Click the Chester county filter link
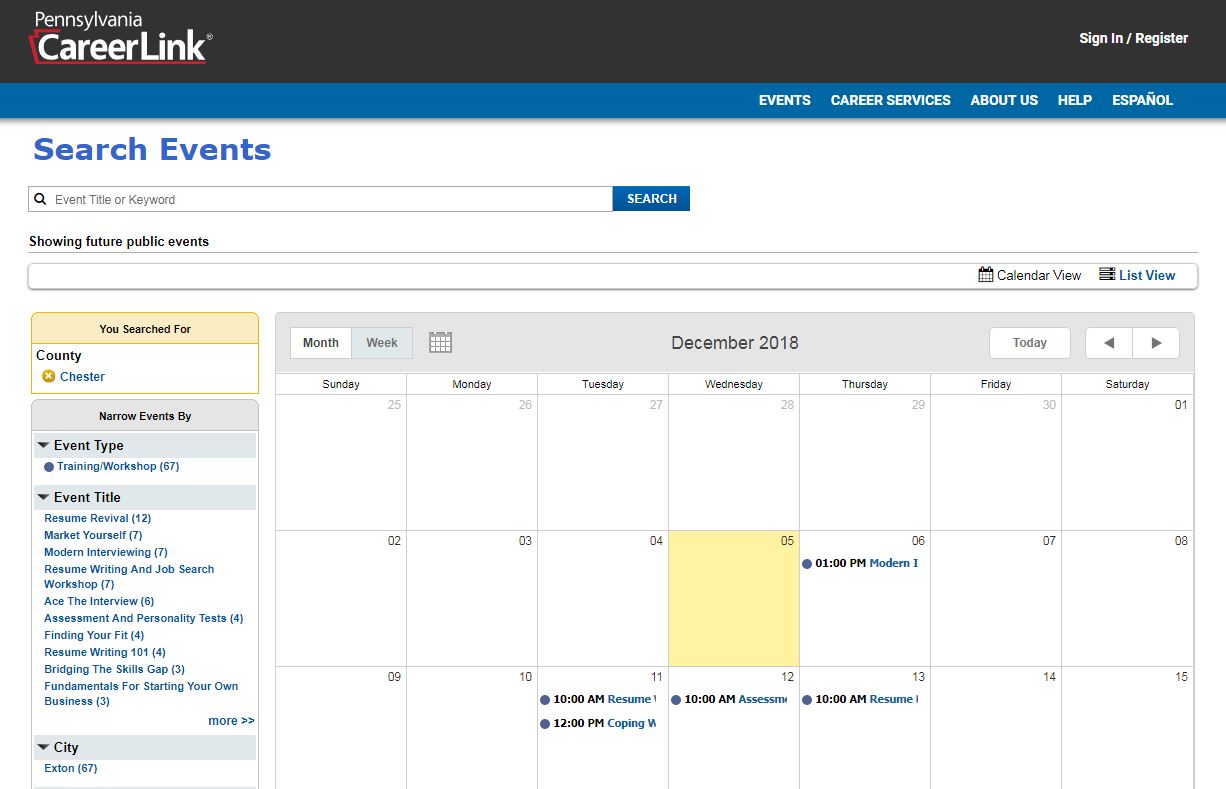The image size is (1226, 789). point(82,377)
